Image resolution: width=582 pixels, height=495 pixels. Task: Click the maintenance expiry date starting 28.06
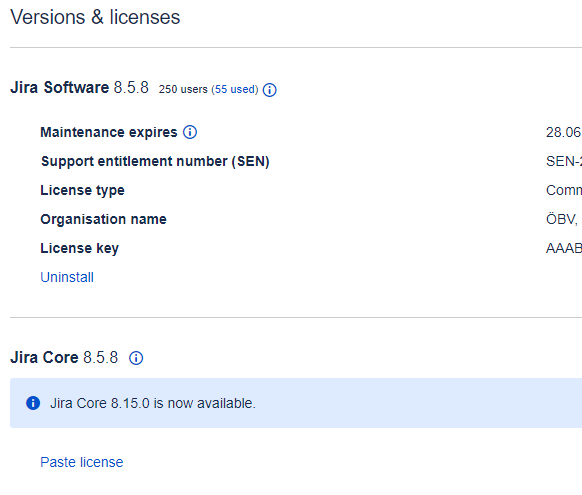coord(564,132)
